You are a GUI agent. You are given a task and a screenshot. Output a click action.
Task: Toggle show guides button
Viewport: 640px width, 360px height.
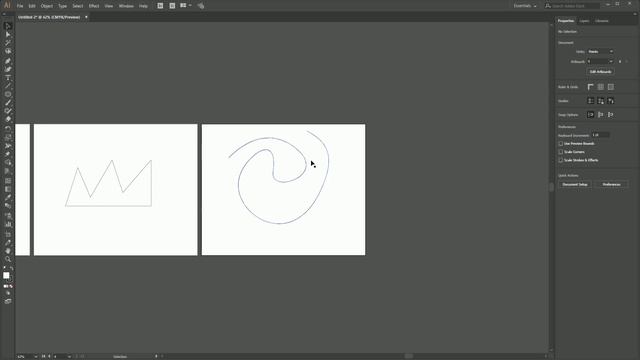tap(591, 101)
